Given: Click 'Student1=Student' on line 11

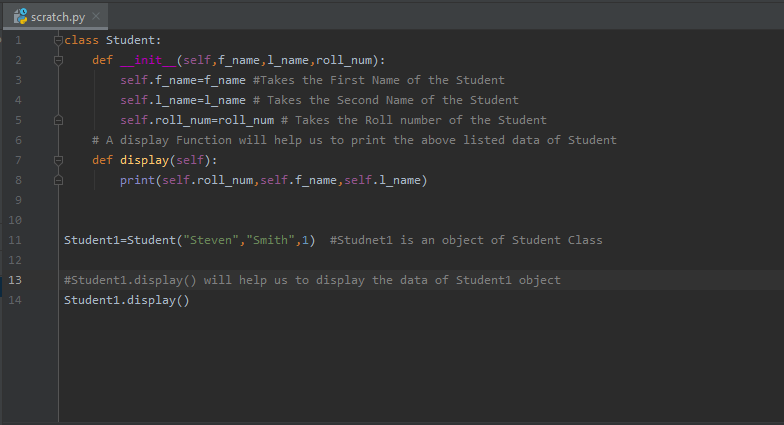Looking at the screenshot, I should (120, 240).
